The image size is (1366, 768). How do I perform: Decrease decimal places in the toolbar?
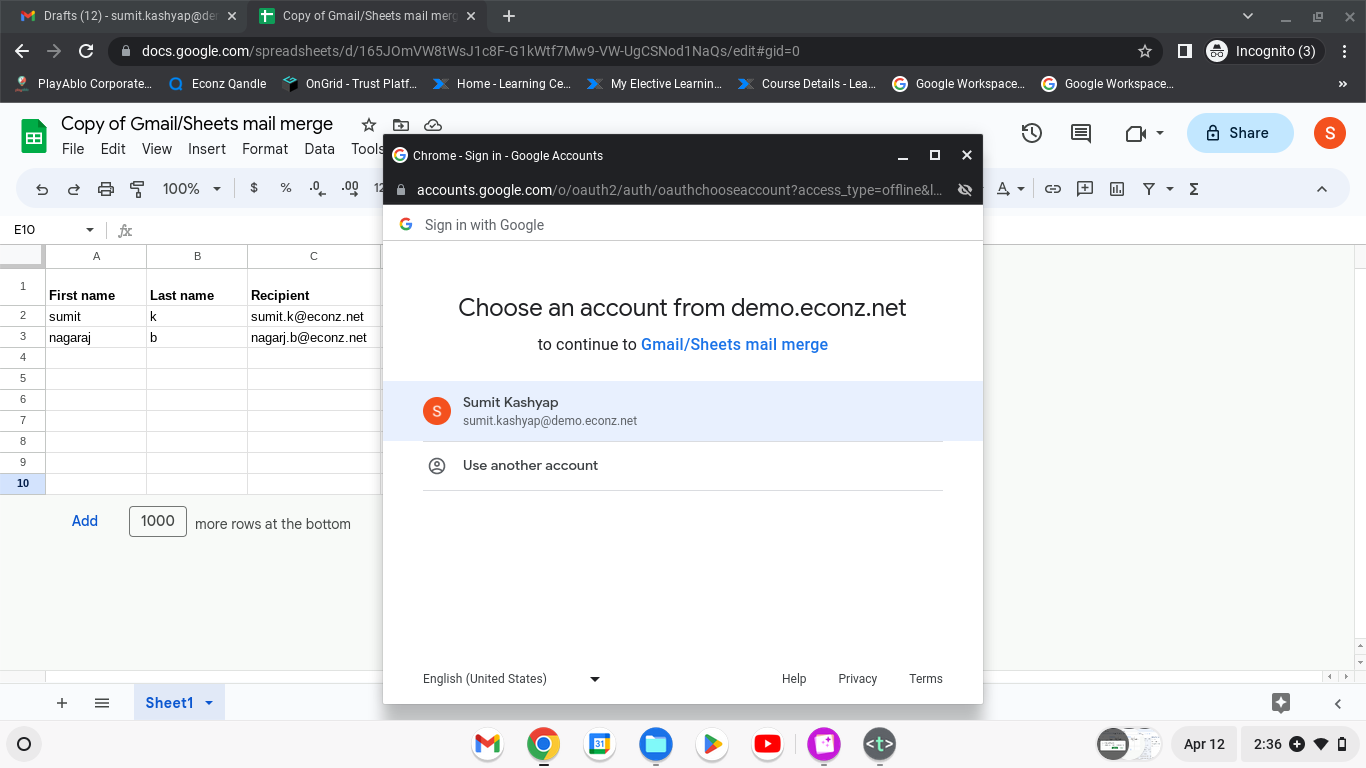coord(317,188)
